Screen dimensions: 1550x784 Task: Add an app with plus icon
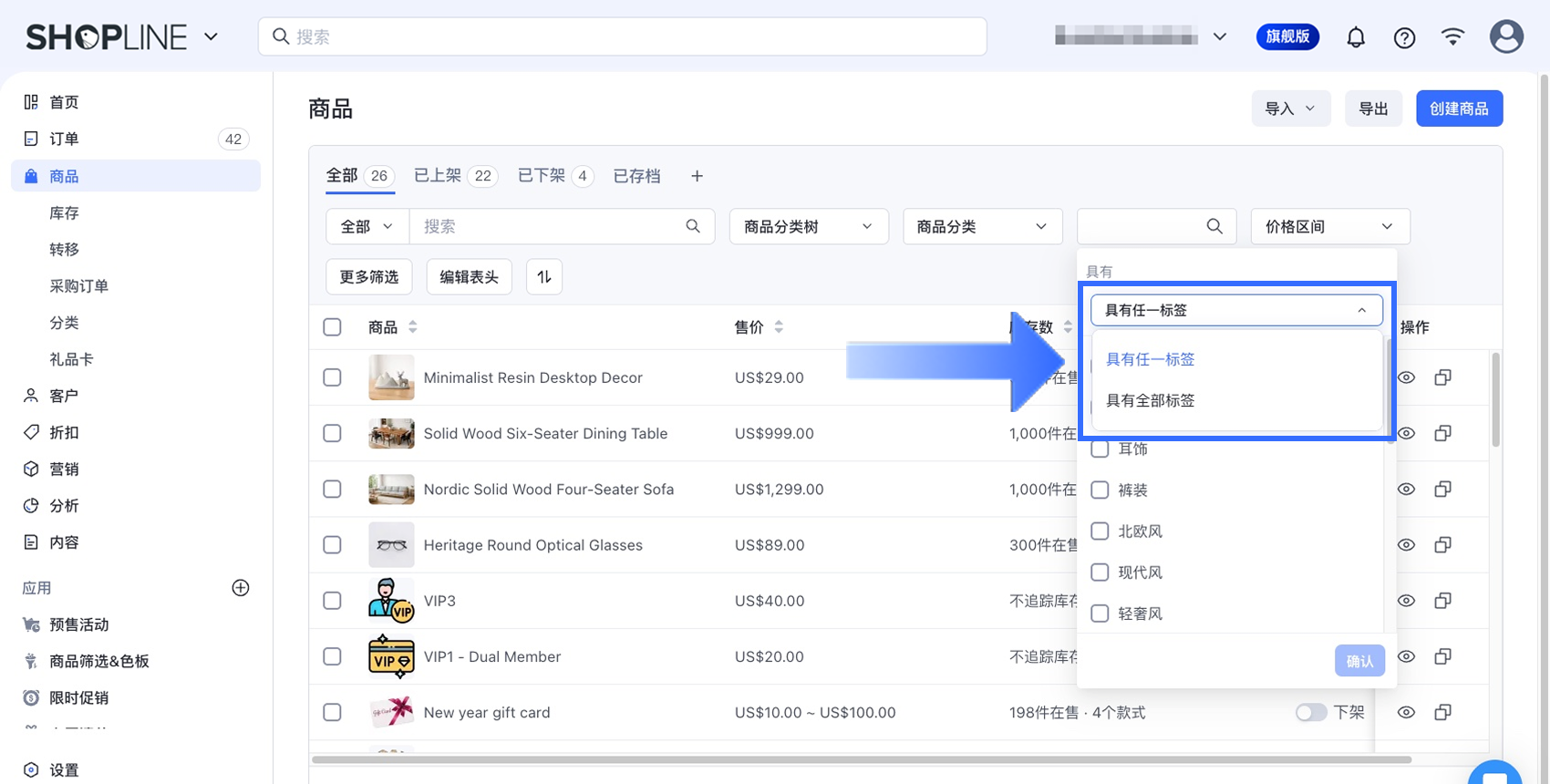[241, 588]
